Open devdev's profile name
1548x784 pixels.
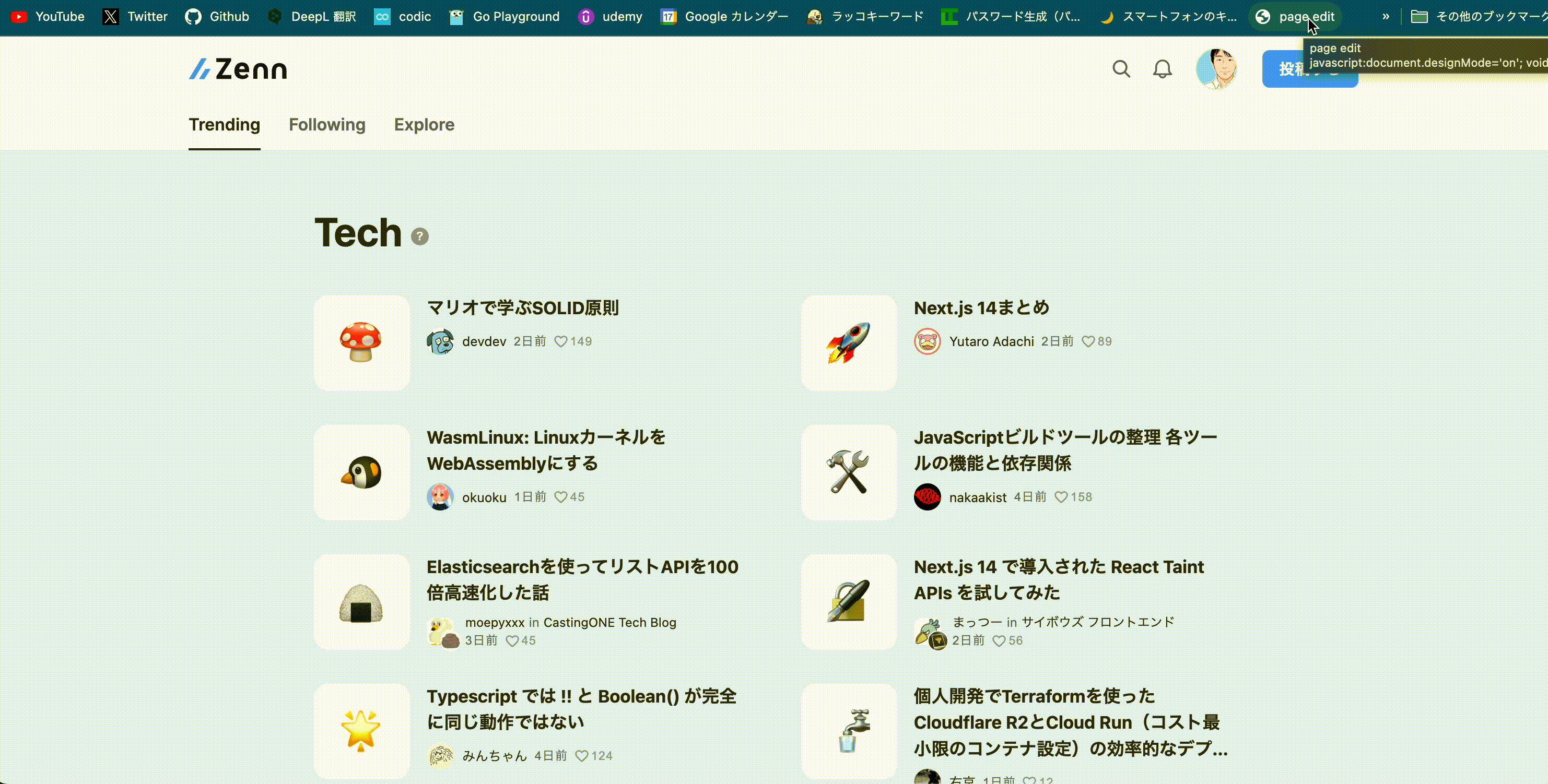coord(484,341)
